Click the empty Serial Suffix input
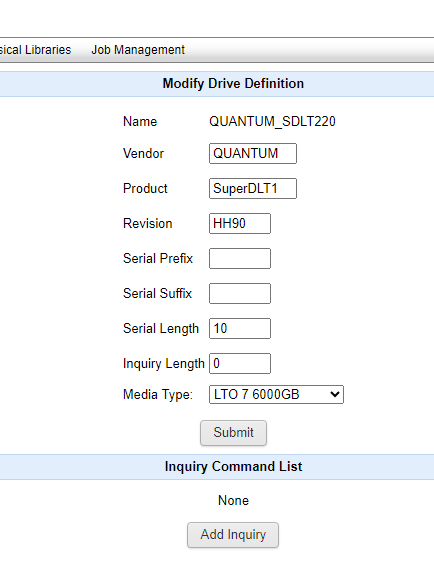This screenshot has width=434, height=580. (240, 293)
